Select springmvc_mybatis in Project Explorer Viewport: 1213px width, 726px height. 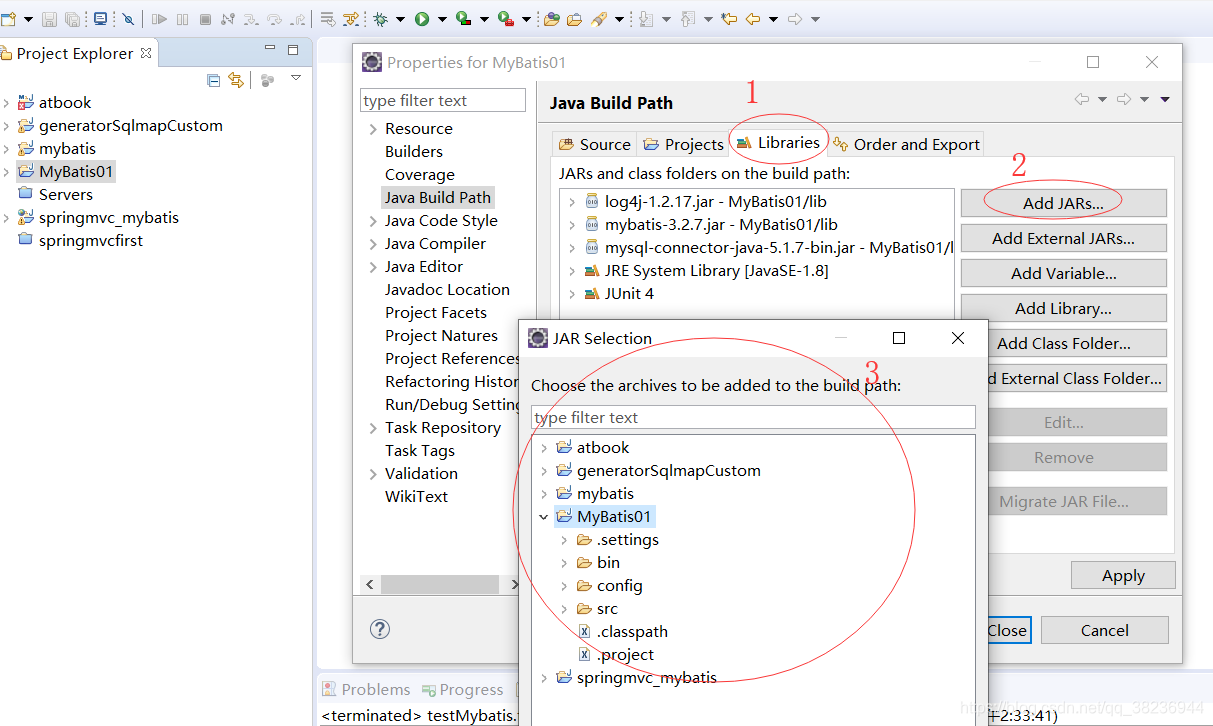pyautogui.click(x=109, y=218)
